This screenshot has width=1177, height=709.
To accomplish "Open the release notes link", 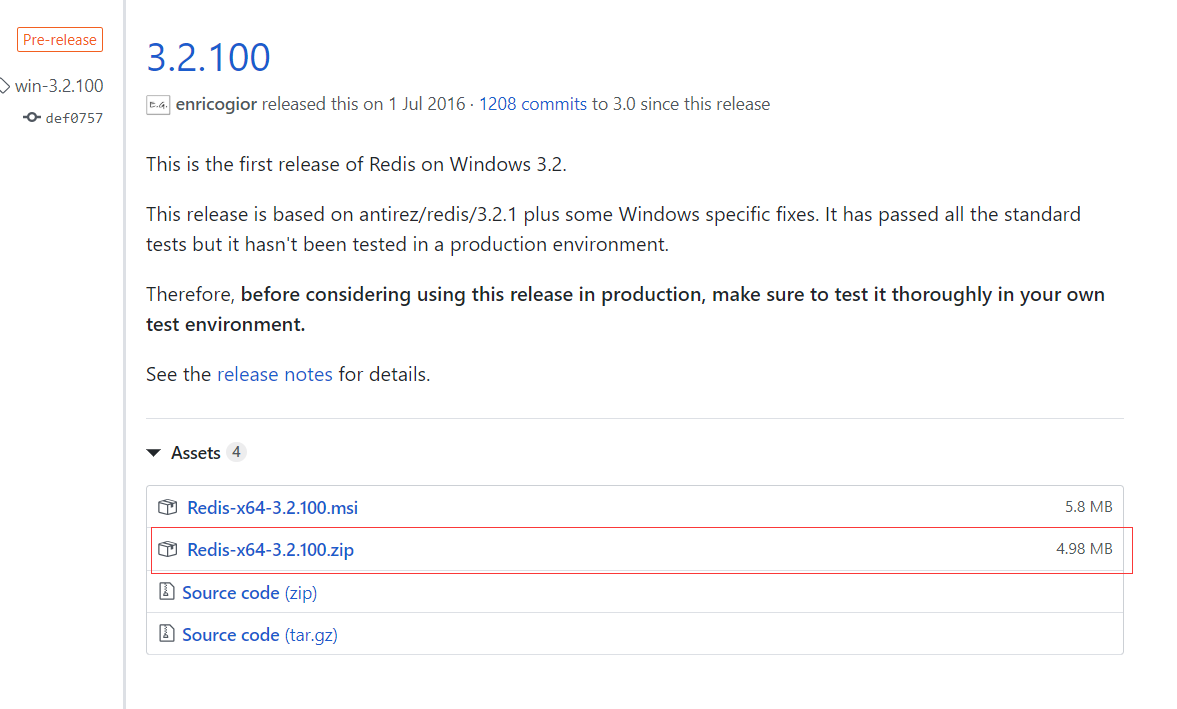I will pyautogui.click(x=275, y=374).
